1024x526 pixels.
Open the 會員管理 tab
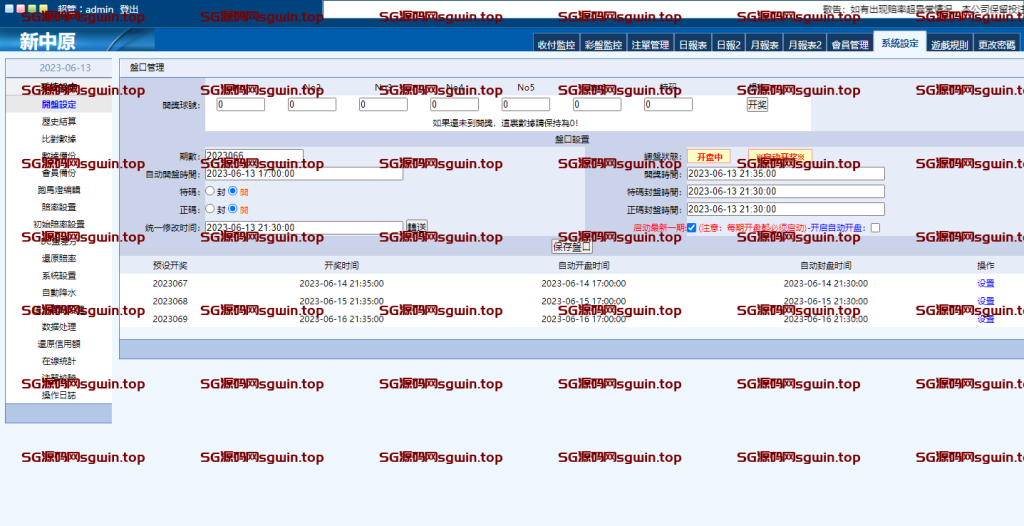[850, 45]
